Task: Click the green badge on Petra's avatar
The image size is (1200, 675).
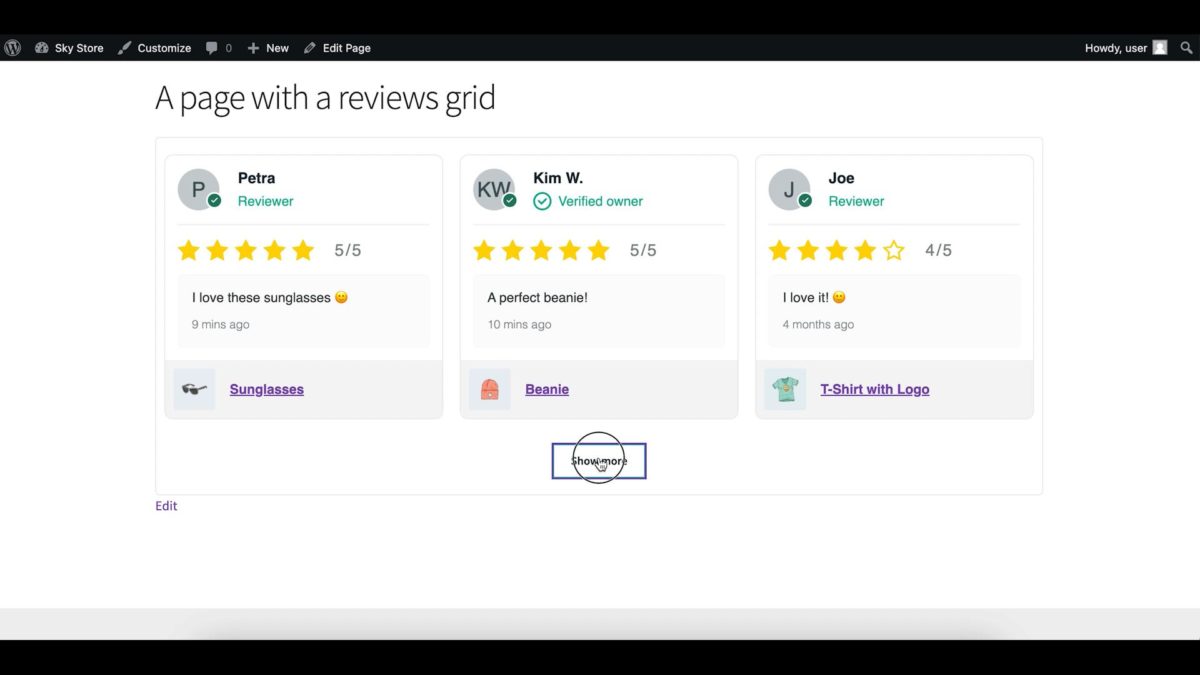Action: (x=213, y=202)
